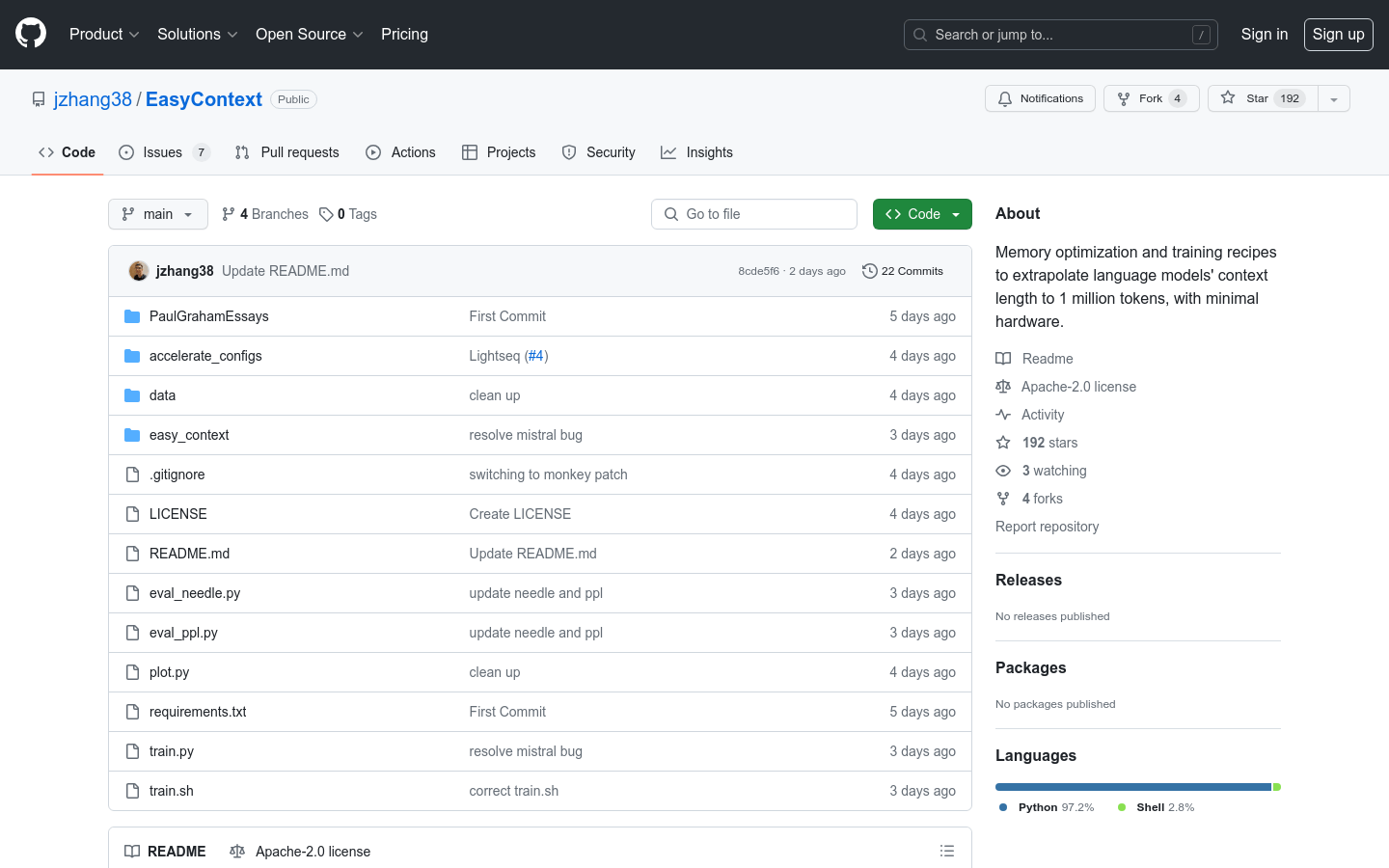This screenshot has height=868, width=1389.
Task: Click the tag icon next to 0 Tags
Action: (326, 214)
